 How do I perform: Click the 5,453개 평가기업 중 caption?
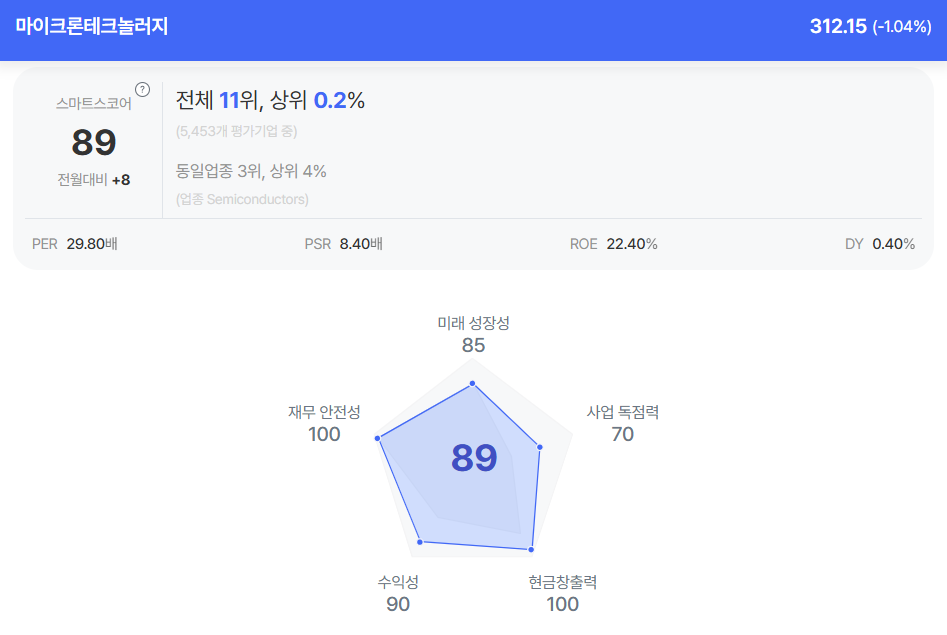point(236,130)
